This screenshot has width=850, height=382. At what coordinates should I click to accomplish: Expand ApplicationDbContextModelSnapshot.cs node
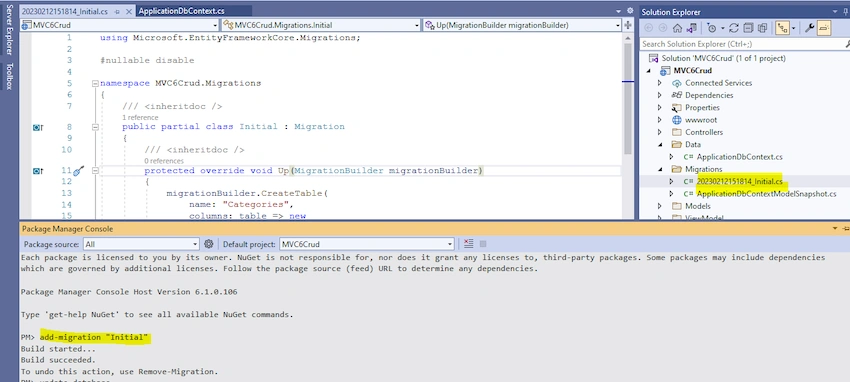tap(671, 193)
